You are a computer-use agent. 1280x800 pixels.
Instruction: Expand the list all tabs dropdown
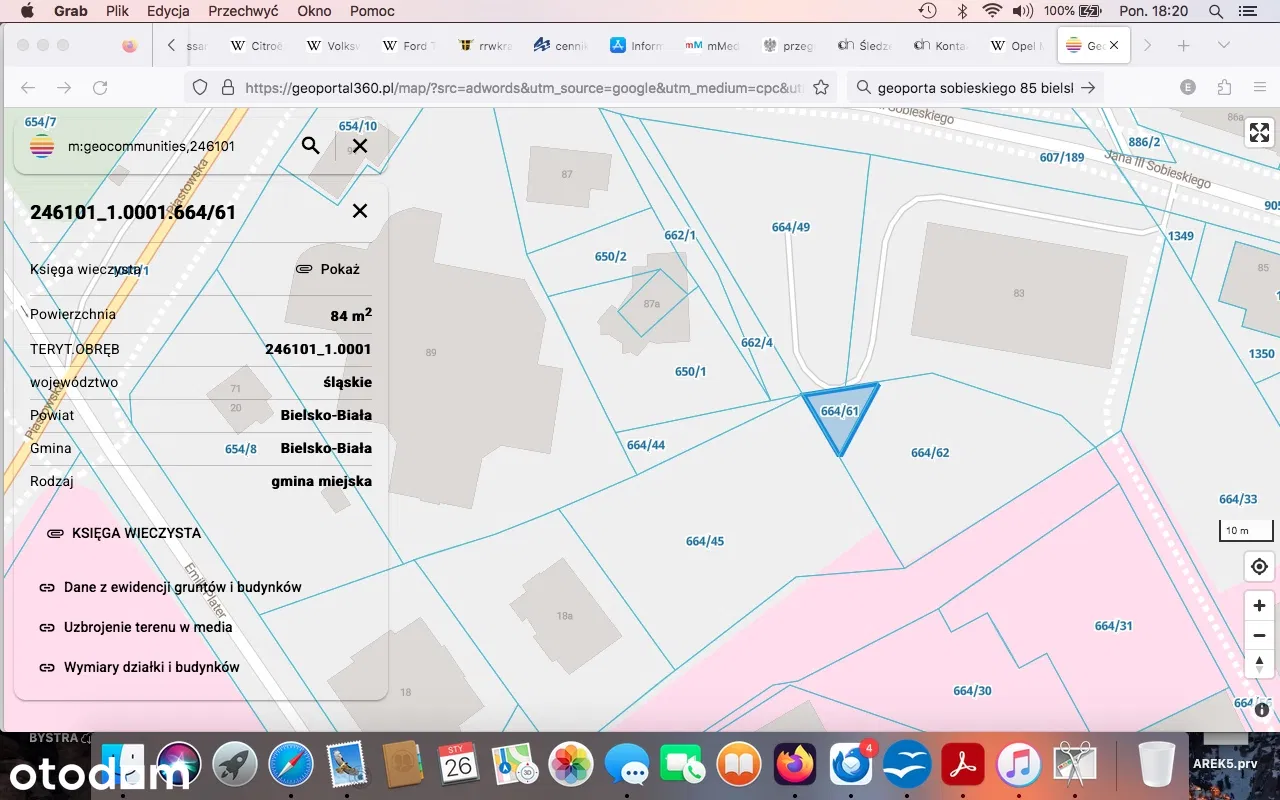point(1223,46)
